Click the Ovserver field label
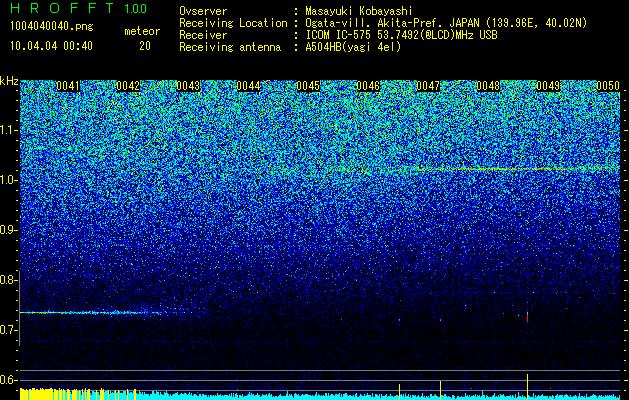Viewport: 629px width, 400px height. [203, 11]
